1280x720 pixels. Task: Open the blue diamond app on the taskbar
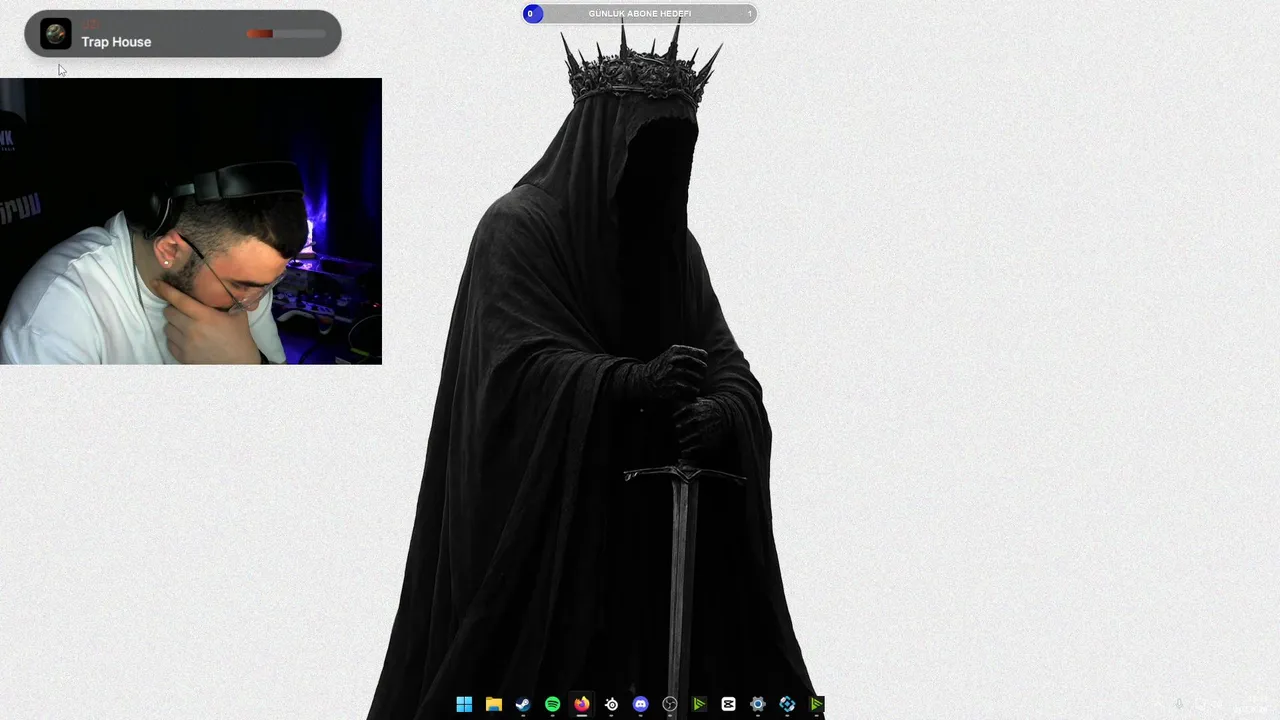point(787,704)
